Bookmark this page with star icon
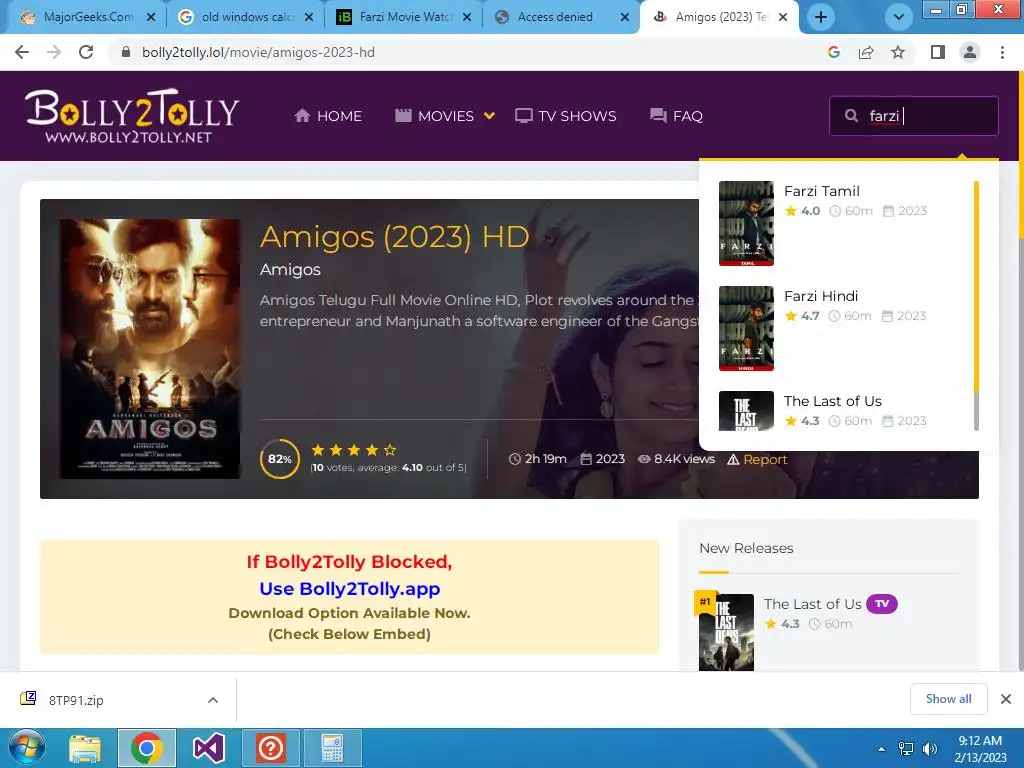The height and width of the screenshot is (768, 1024). tap(898, 52)
